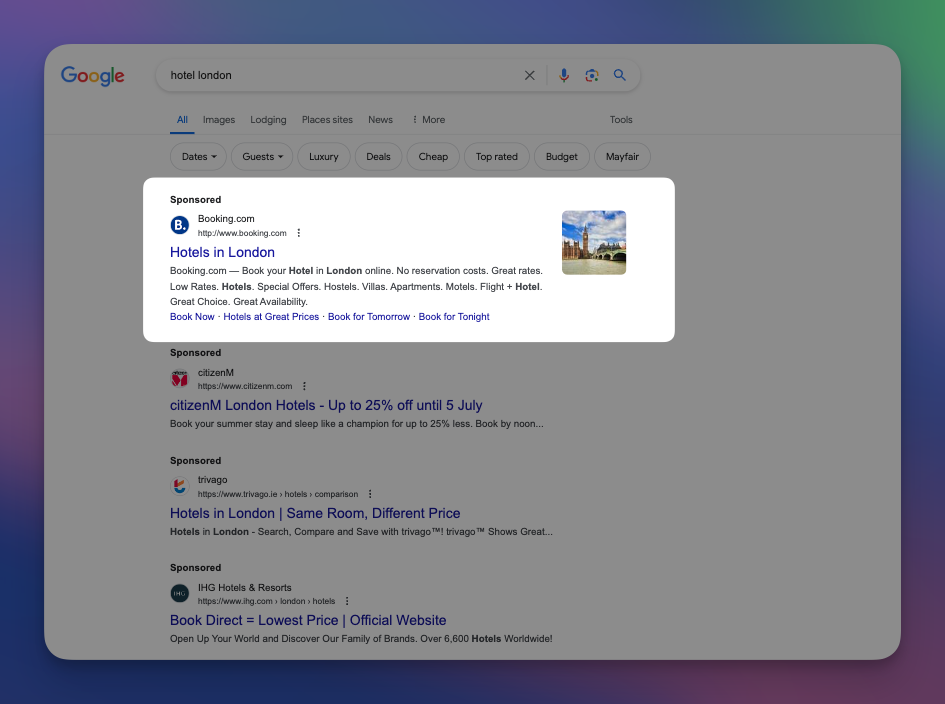Image resolution: width=945 pixels, height=704 pixels.
Task: Open the three-dot menu beside ihg.com URL
Action: (347, 602)
